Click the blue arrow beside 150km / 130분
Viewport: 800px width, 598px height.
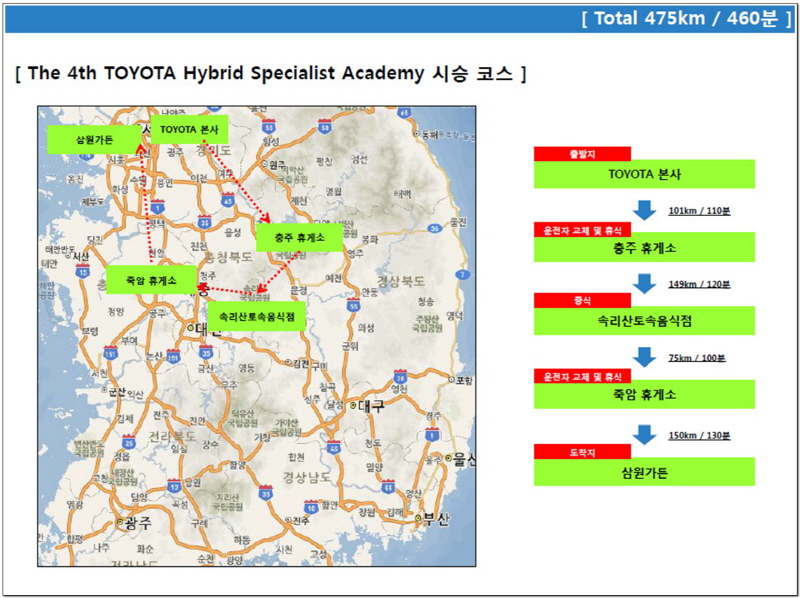point(644,435)
